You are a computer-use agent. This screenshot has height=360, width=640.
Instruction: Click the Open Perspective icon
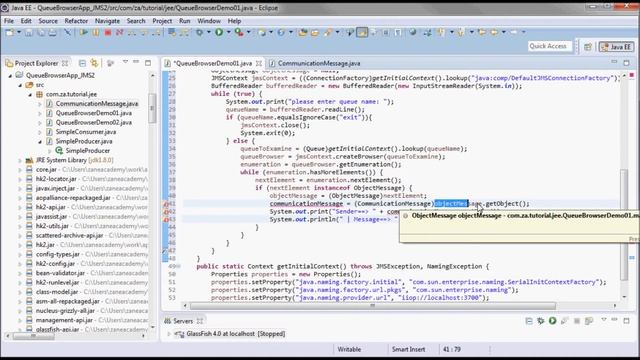588,47
